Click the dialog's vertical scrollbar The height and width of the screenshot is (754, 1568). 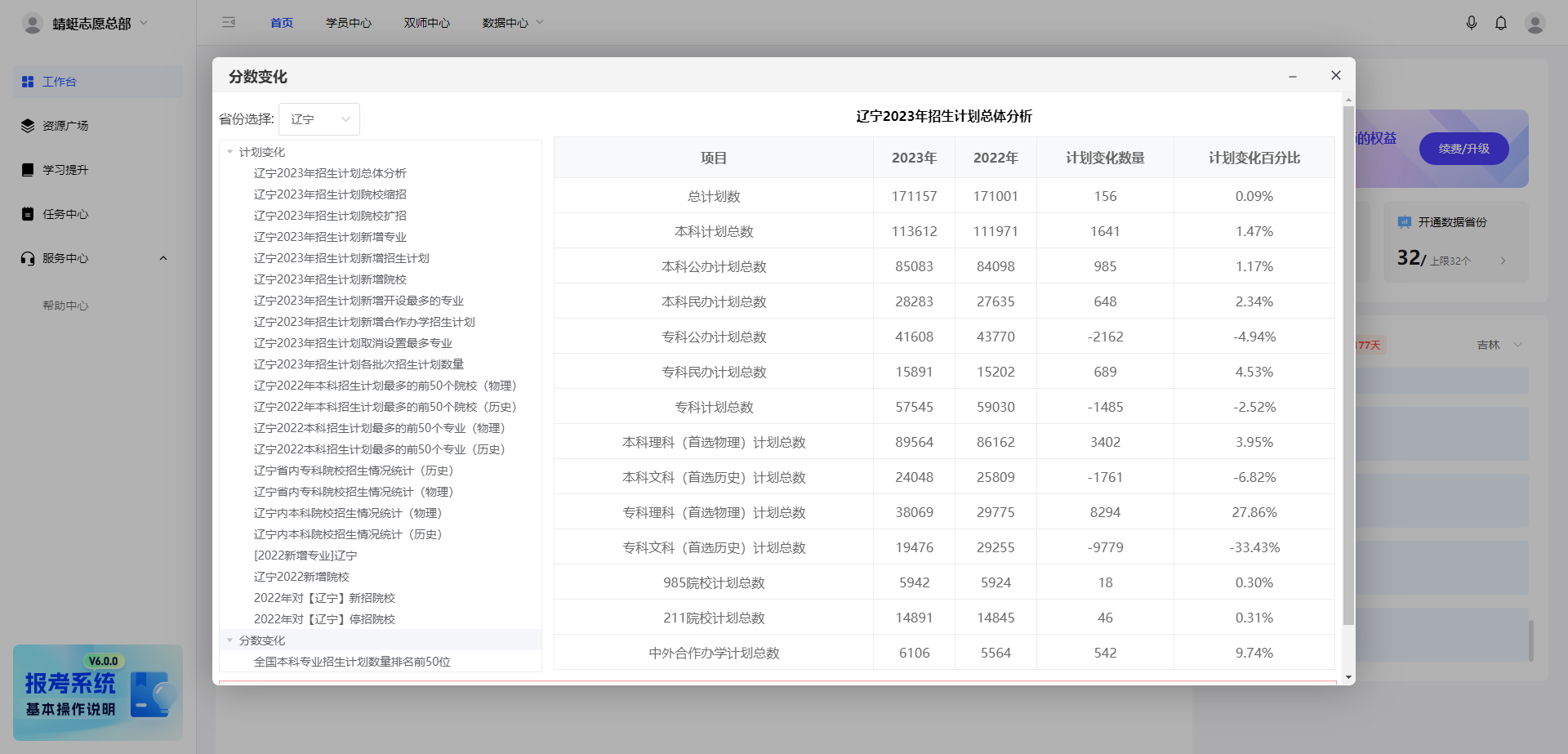[1348, 368]
